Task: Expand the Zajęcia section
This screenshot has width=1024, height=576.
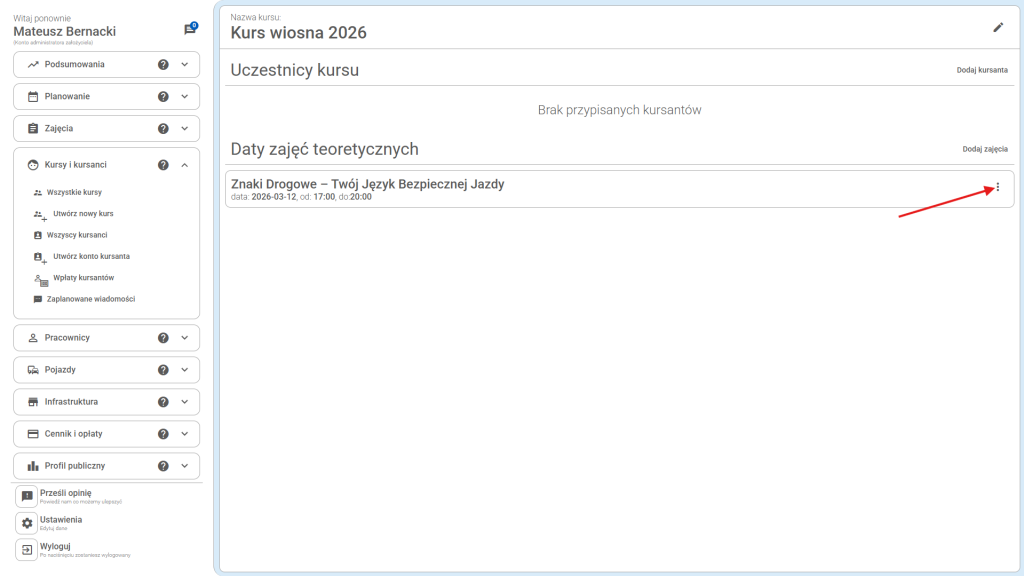Action: pos(184,129)
